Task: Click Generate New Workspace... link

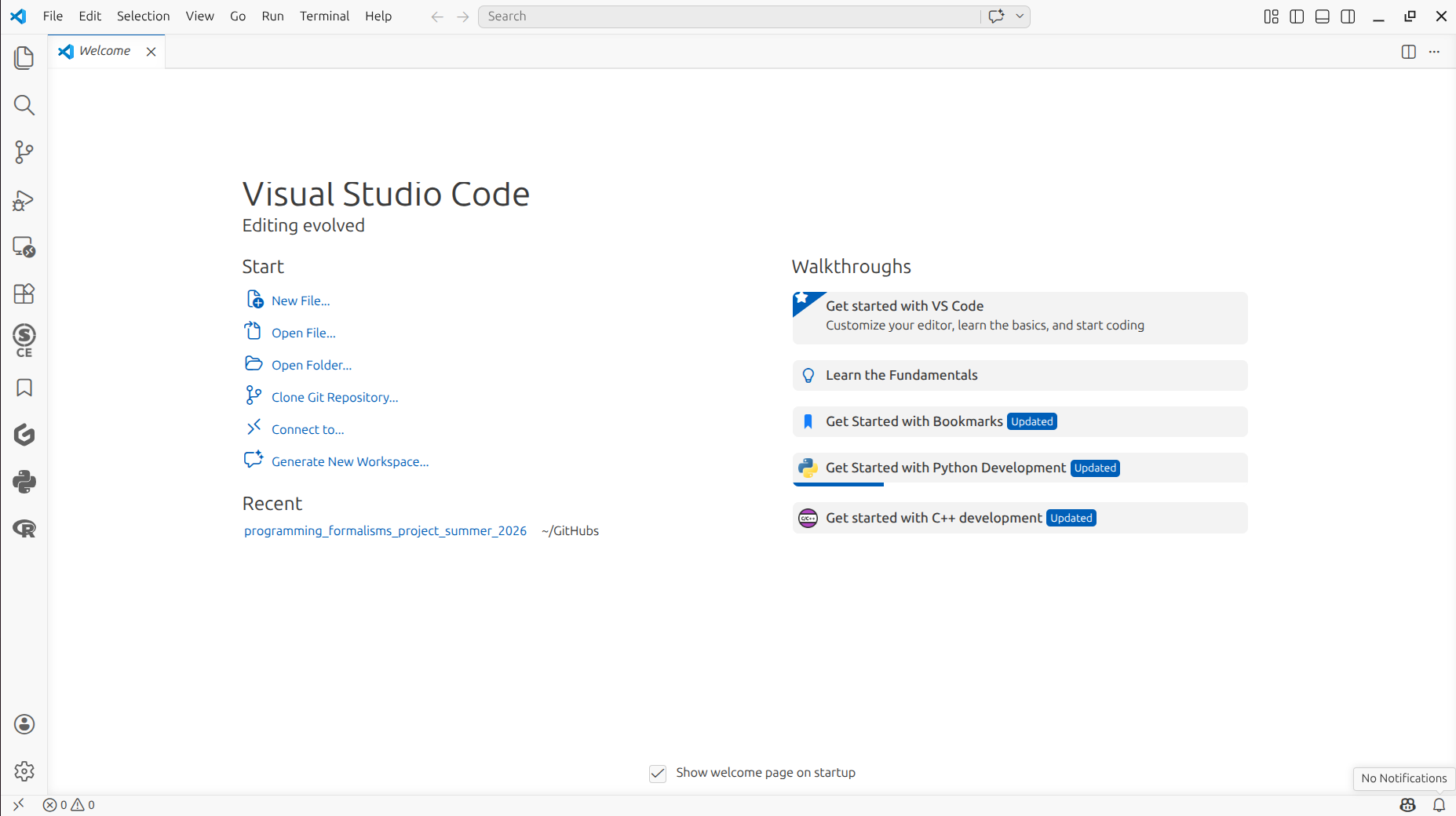Action: click(x=350, y=461)
